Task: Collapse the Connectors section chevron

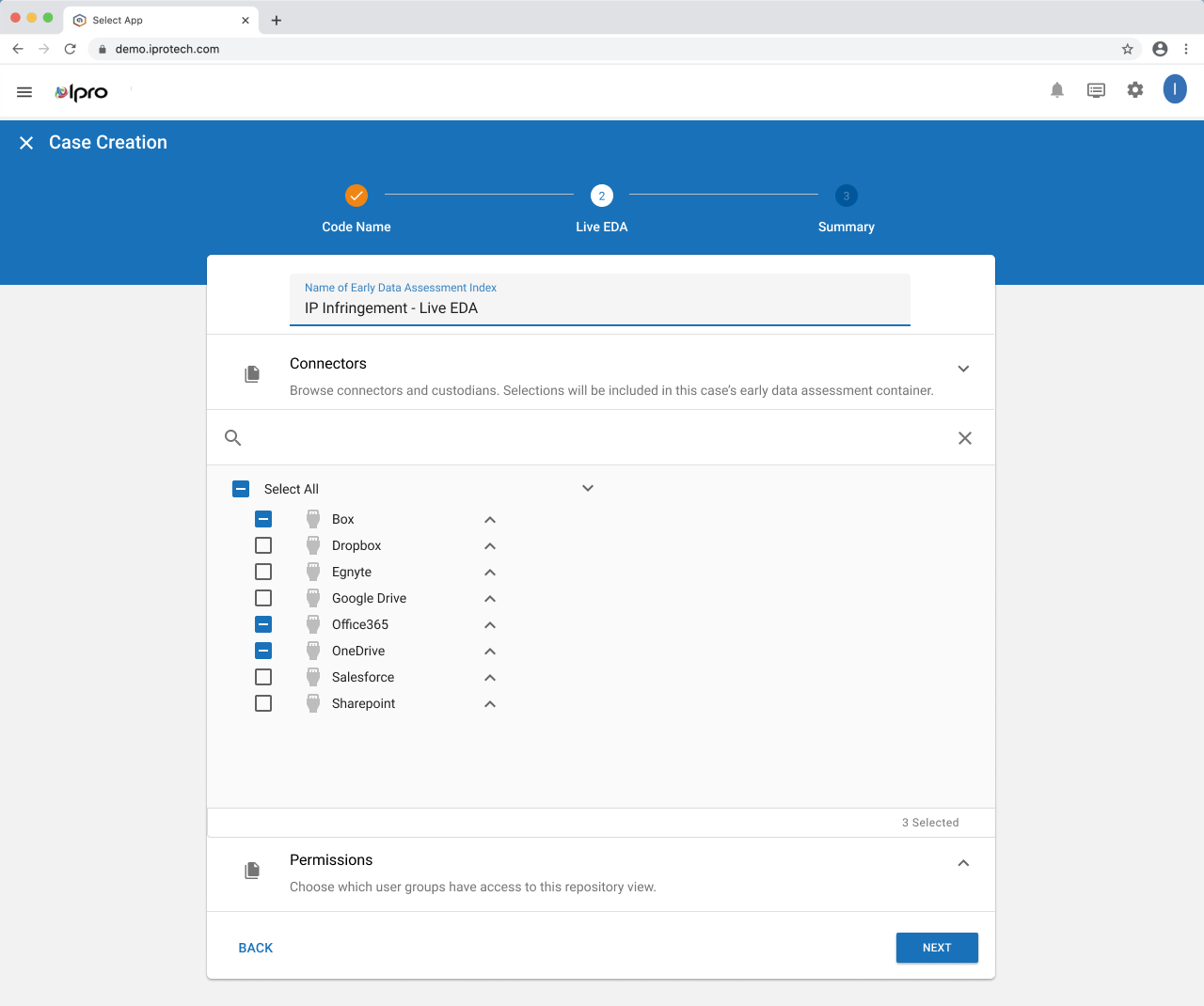Action: (963, 369)
